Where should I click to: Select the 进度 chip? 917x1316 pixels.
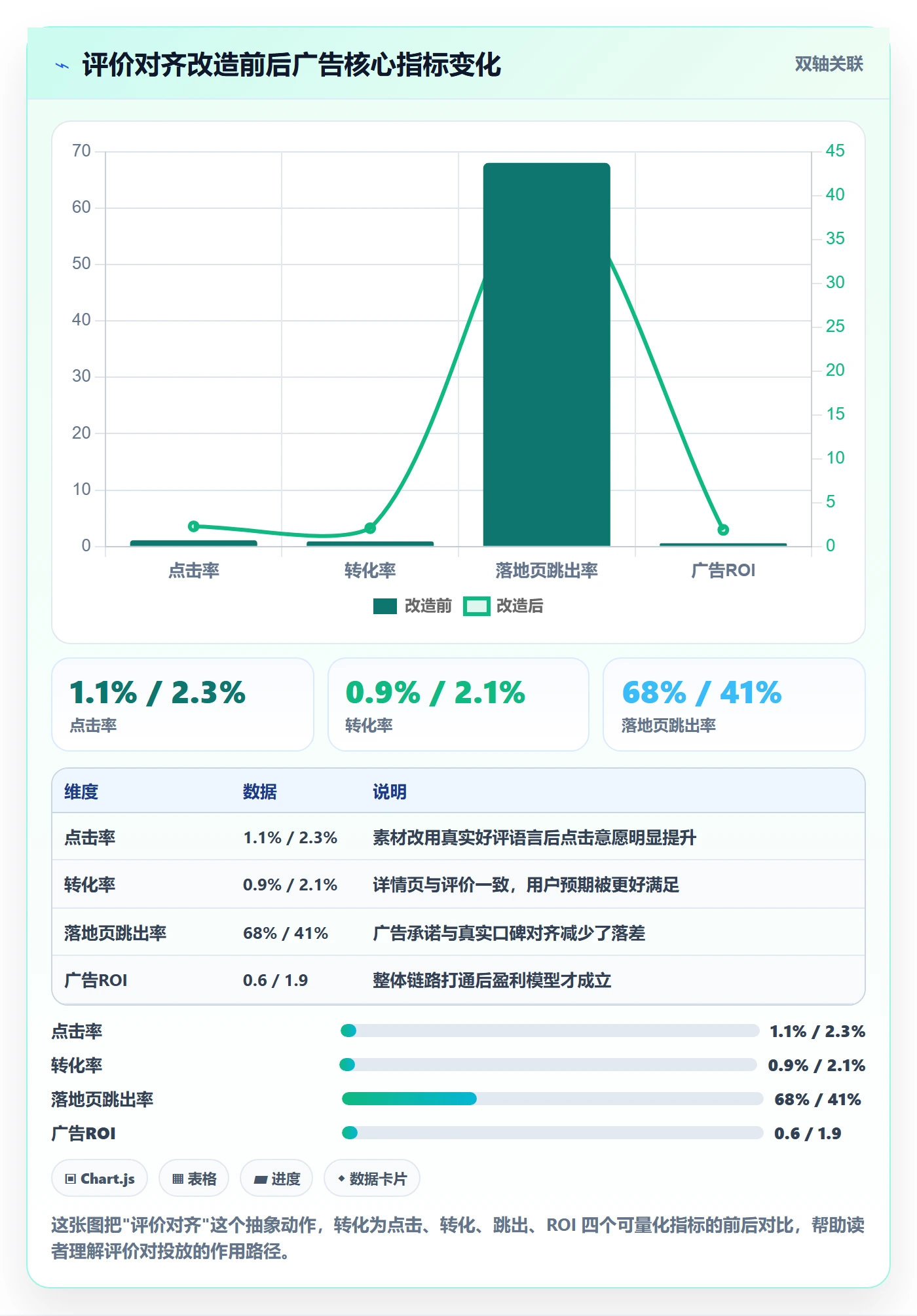tap(276, 1179)
